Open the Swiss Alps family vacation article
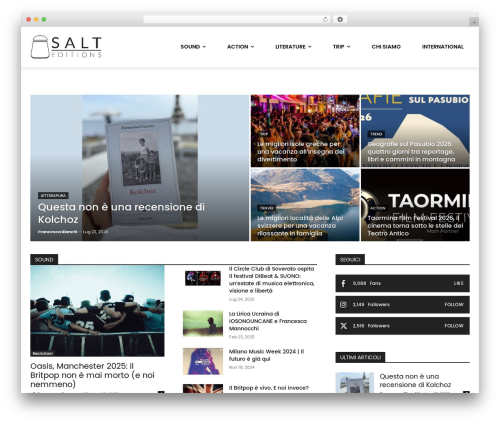 300,226
